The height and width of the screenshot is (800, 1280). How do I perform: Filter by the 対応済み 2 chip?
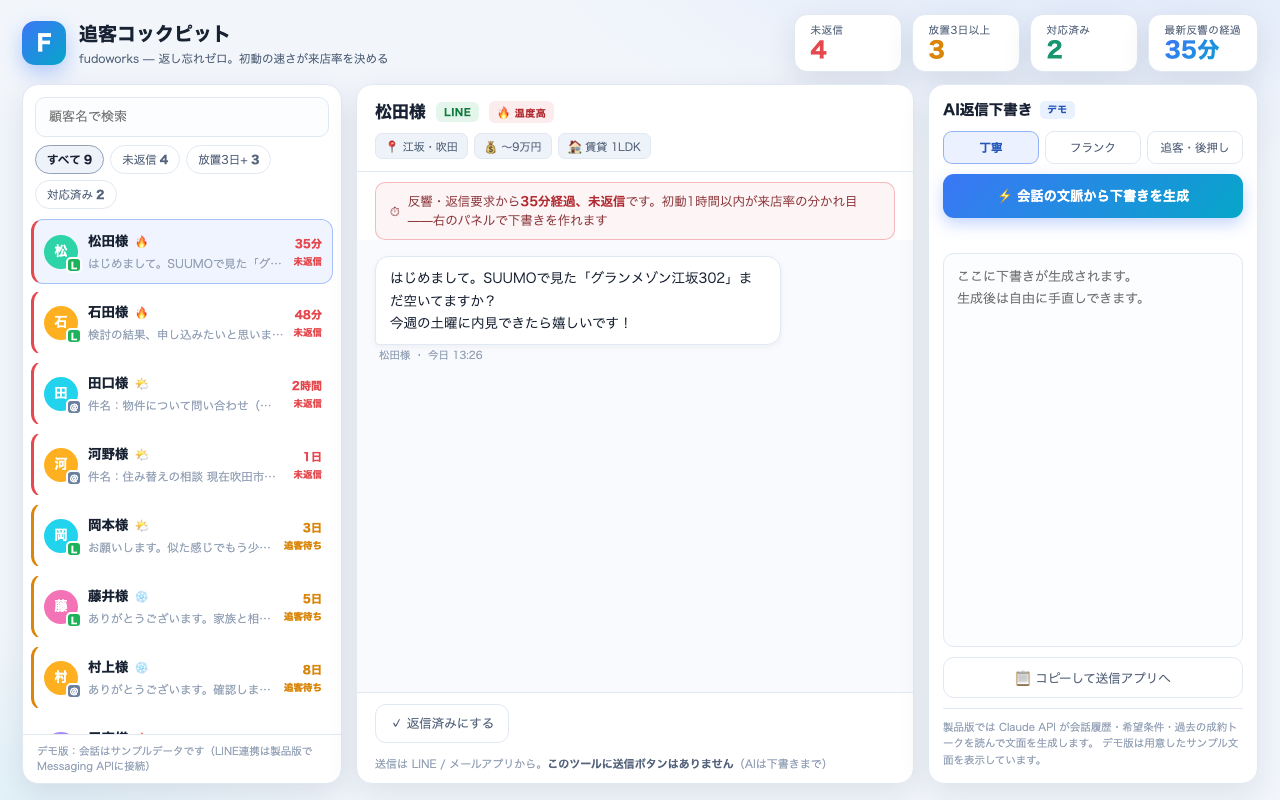(x=76, y=194)
